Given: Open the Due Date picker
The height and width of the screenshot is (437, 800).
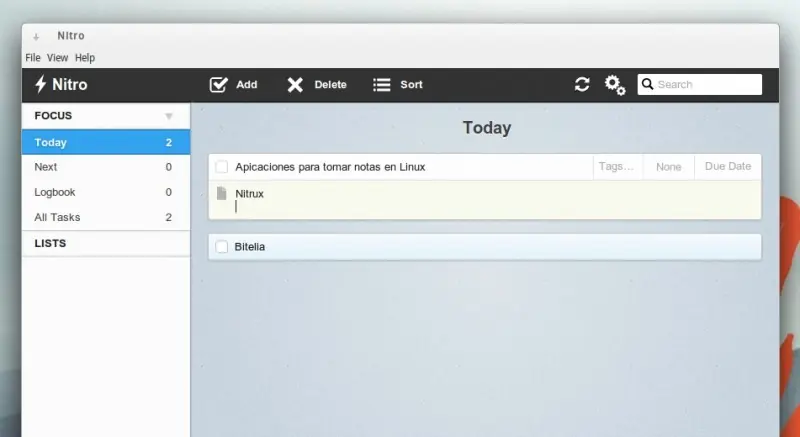Looking at the screenshot, I should pyautogui.click(x=728, y=166).
